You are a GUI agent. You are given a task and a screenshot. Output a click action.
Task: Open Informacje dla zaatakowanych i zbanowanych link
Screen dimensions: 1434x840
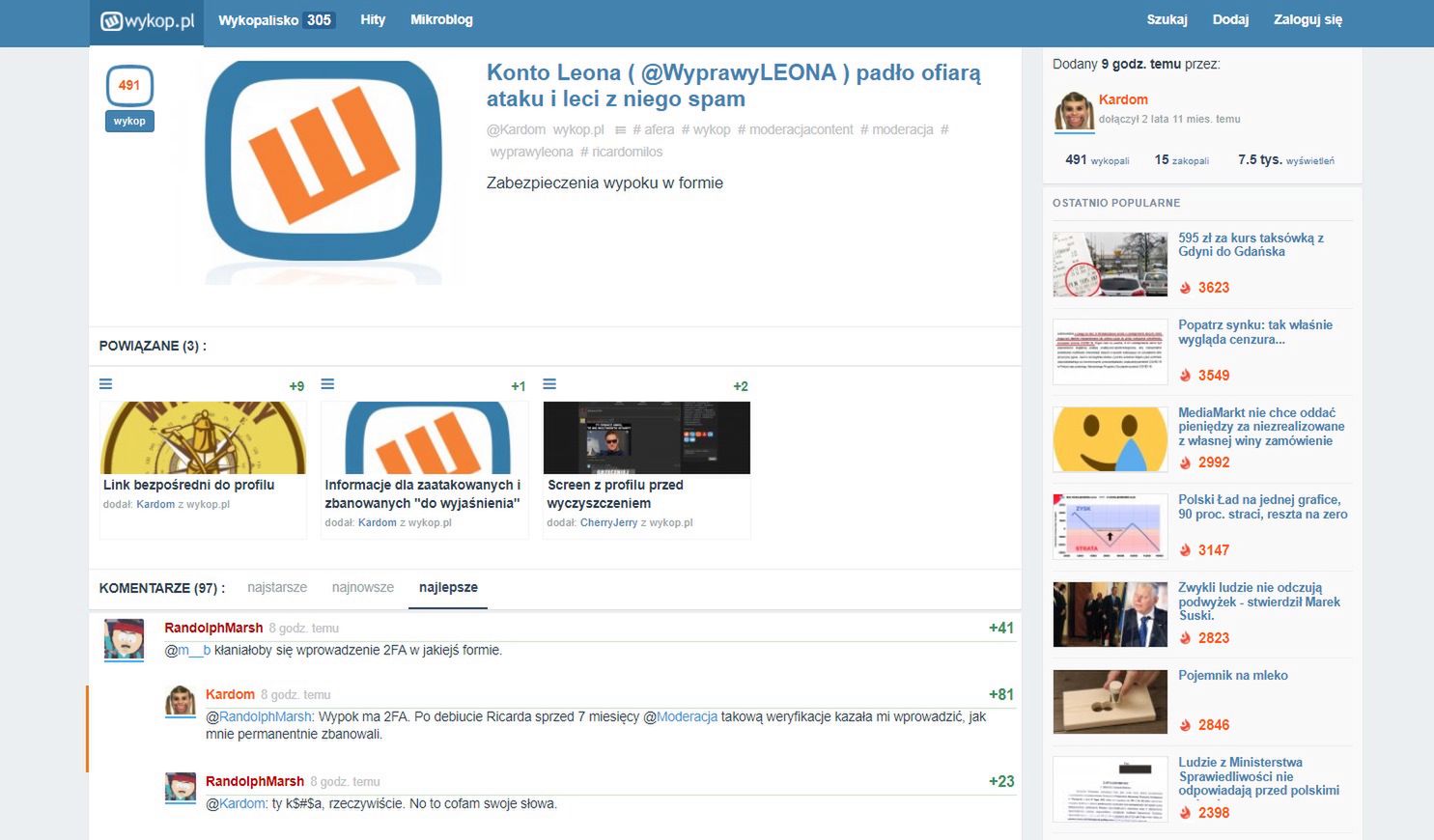pyautogui.click(x=423, y=493)
